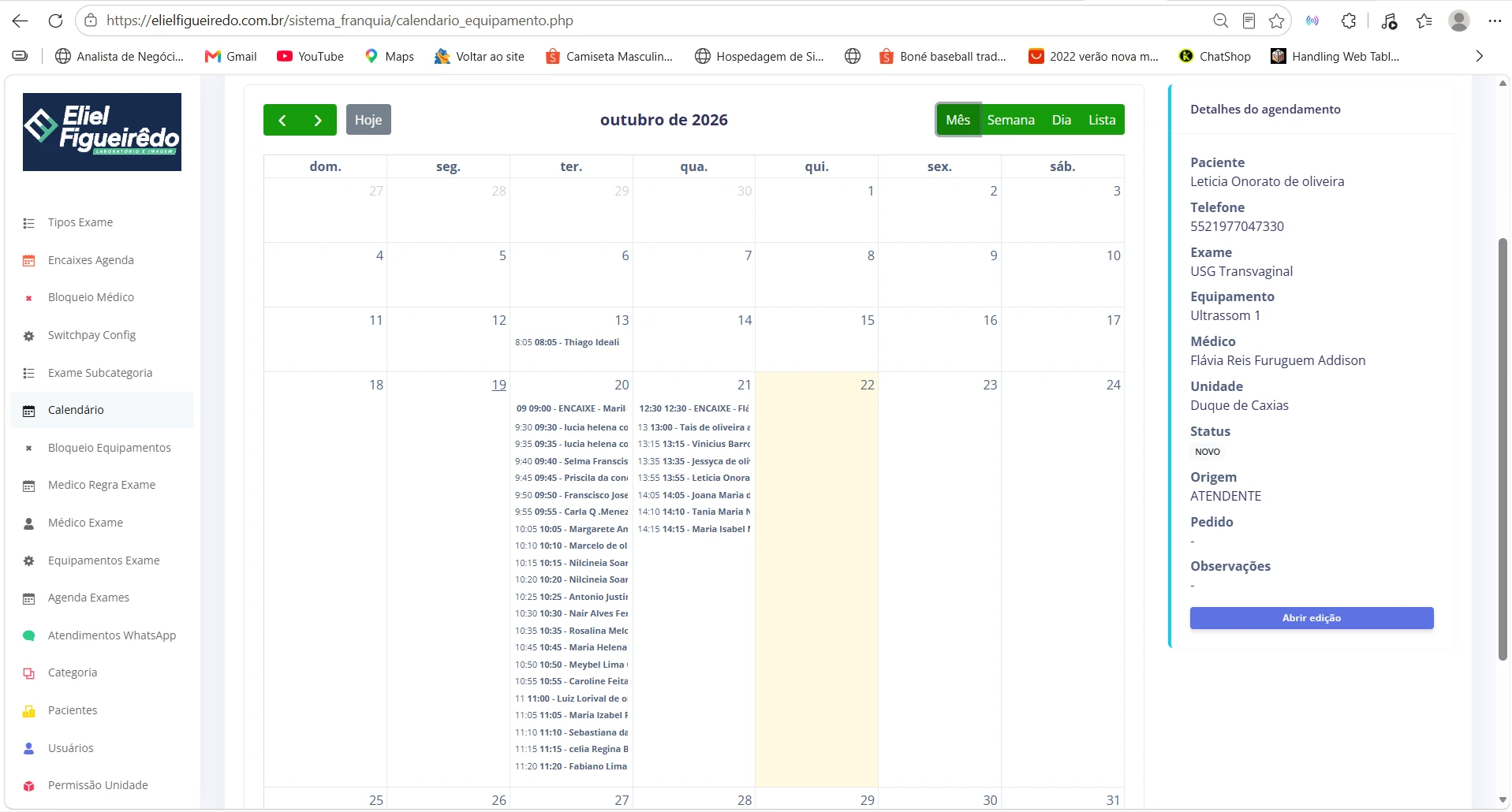Click the Equipamentos Exame gear icon

click(x=29, y=561)
